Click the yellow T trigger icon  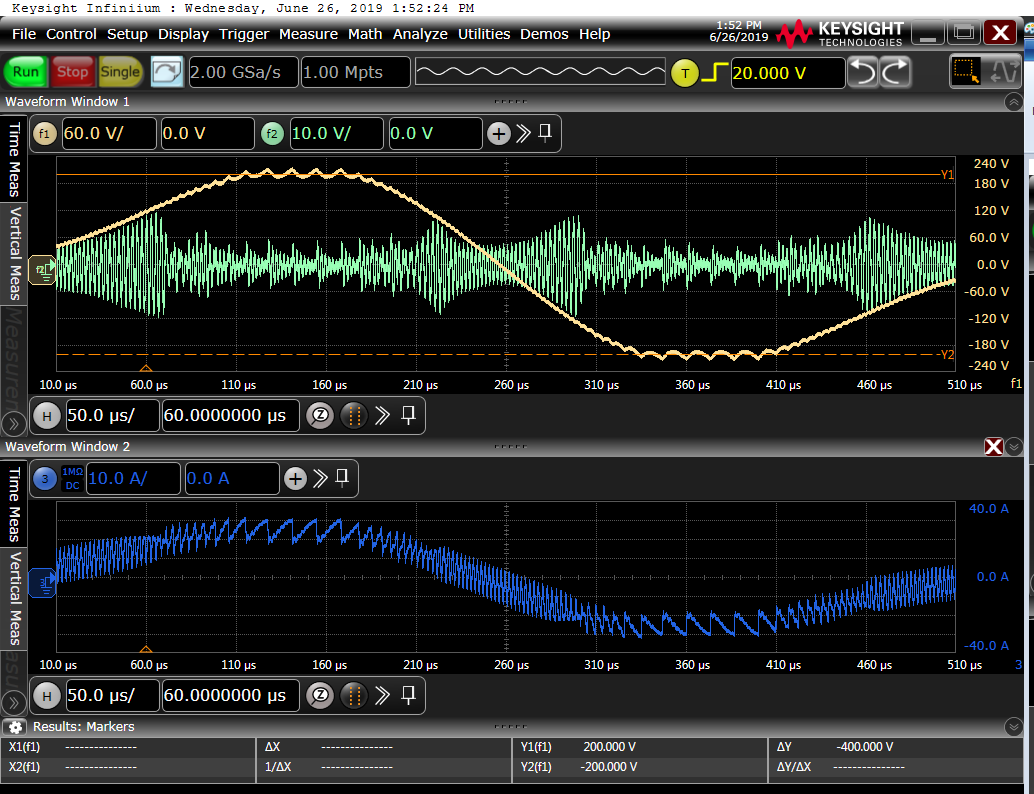tap(684, 73)
